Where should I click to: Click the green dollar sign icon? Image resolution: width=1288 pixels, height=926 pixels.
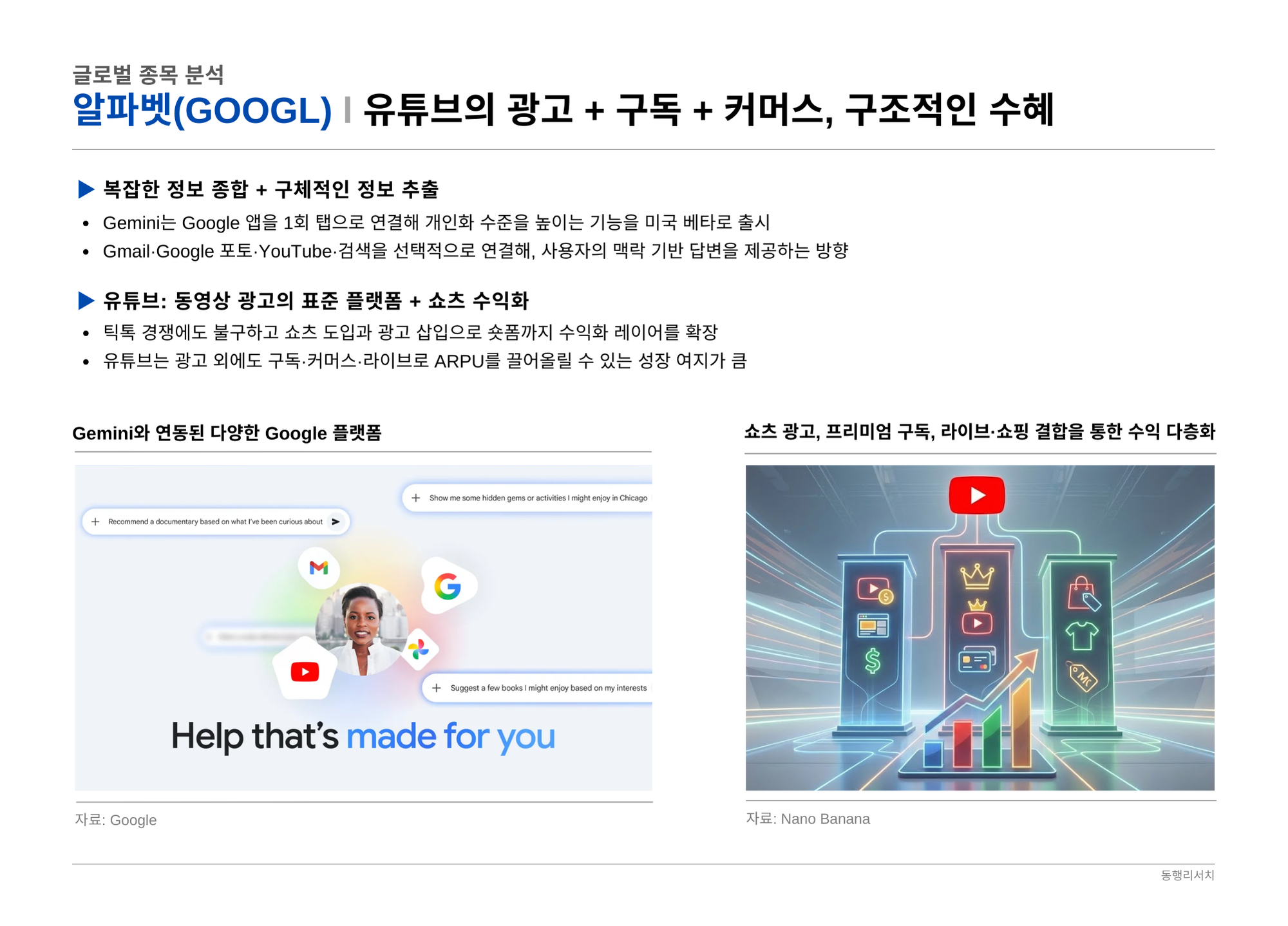872,661
